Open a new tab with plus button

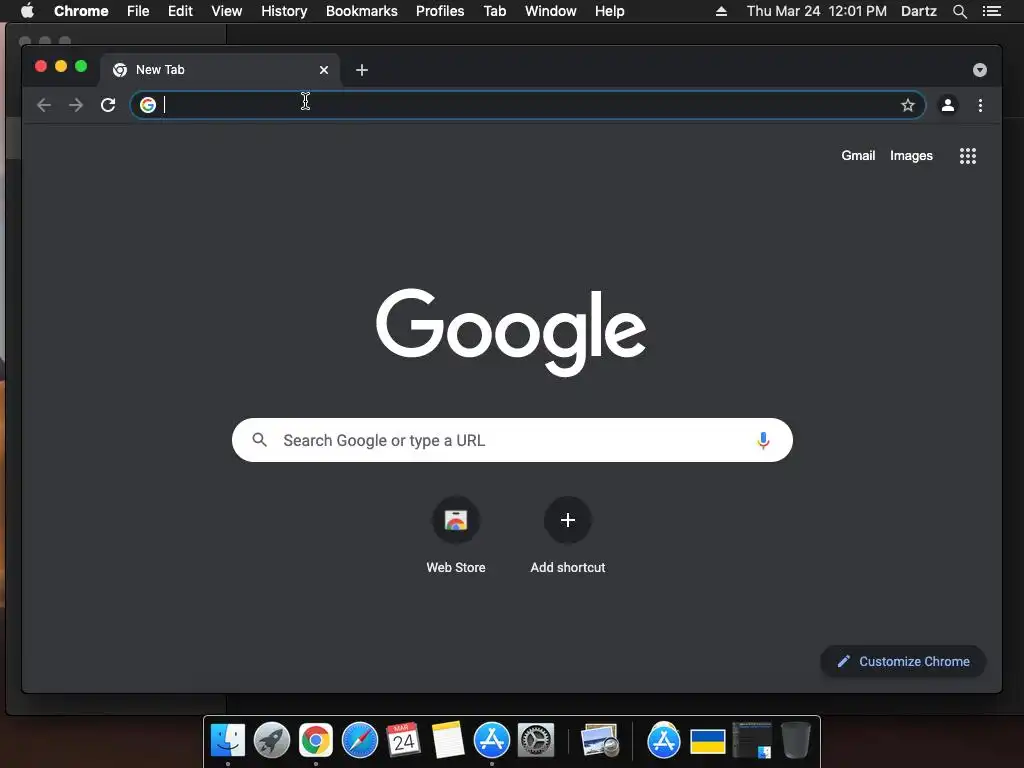tap(362, 70)
